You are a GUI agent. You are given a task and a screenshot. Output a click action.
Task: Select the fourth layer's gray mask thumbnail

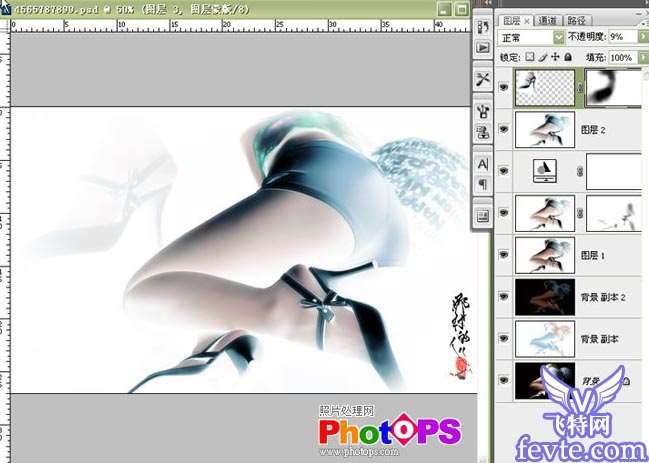(x=615, y=213)
